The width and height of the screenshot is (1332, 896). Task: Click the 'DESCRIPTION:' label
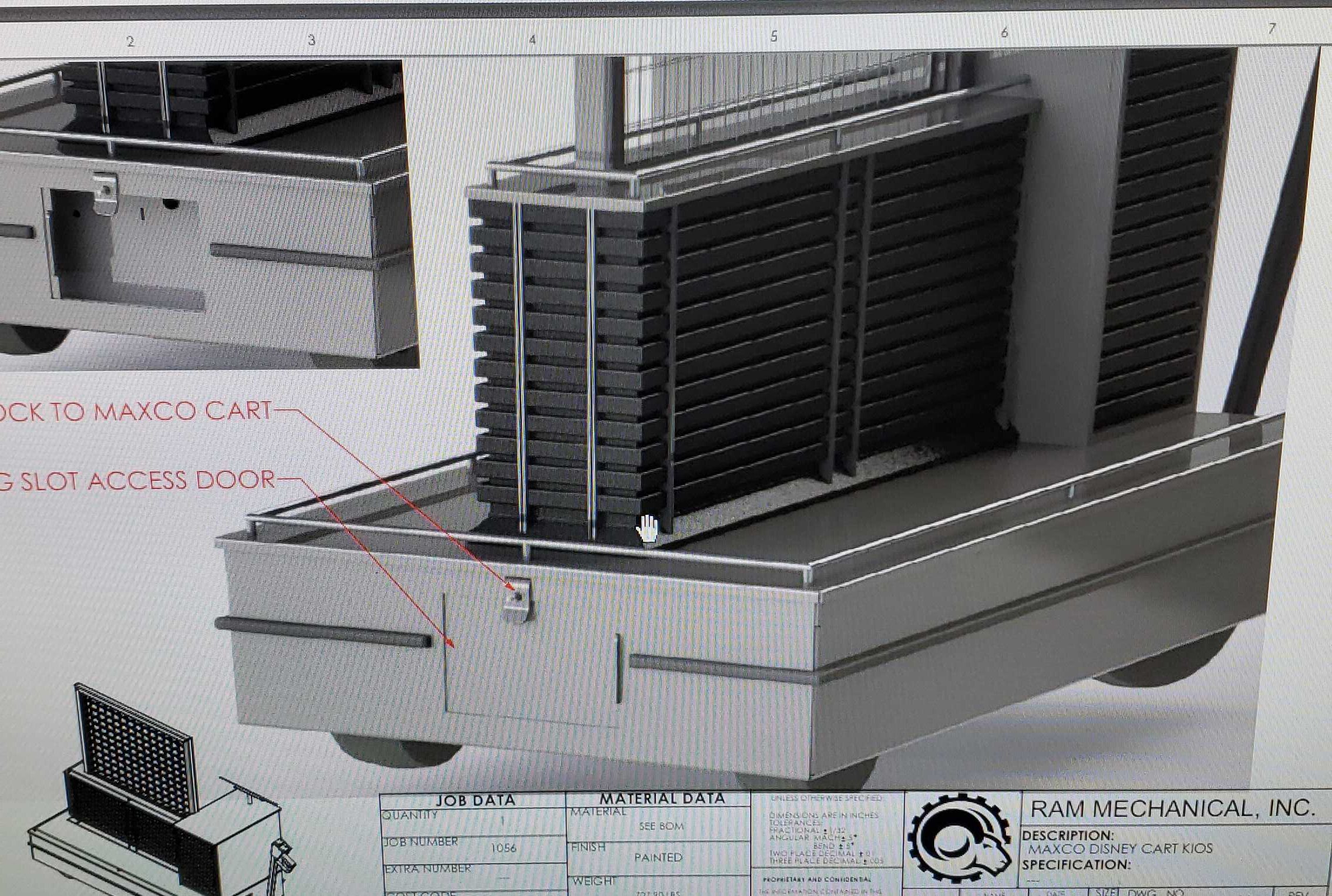(1068, 835)
